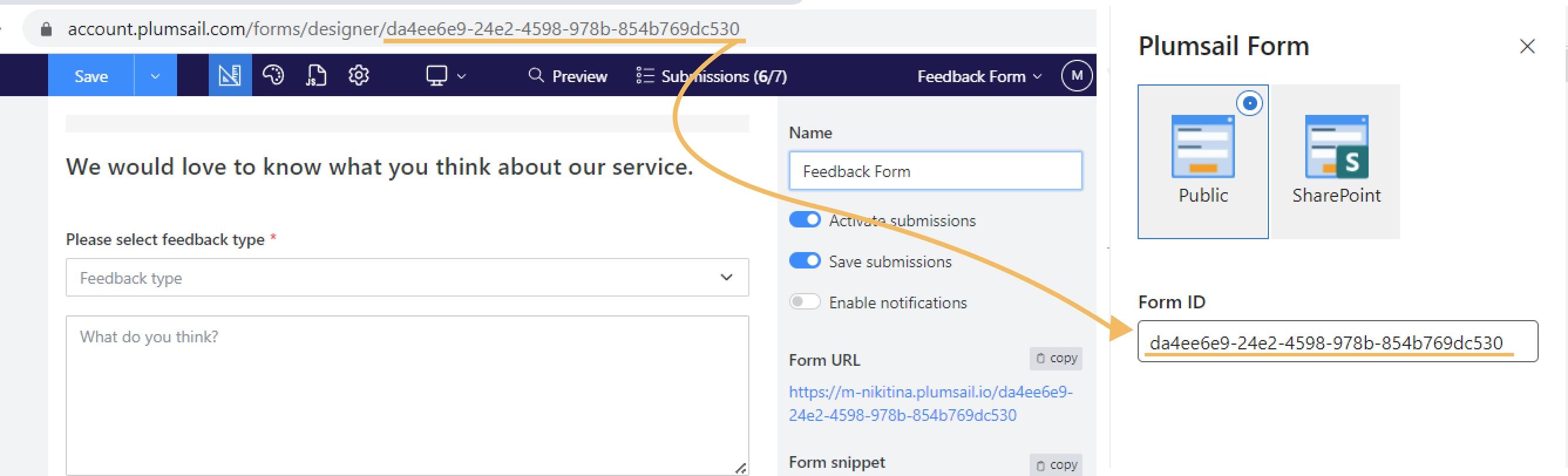The width and height of the screenshot is (1568, 476).
Task: Open Submissions (6/7) list
Action: pos(711,76)
